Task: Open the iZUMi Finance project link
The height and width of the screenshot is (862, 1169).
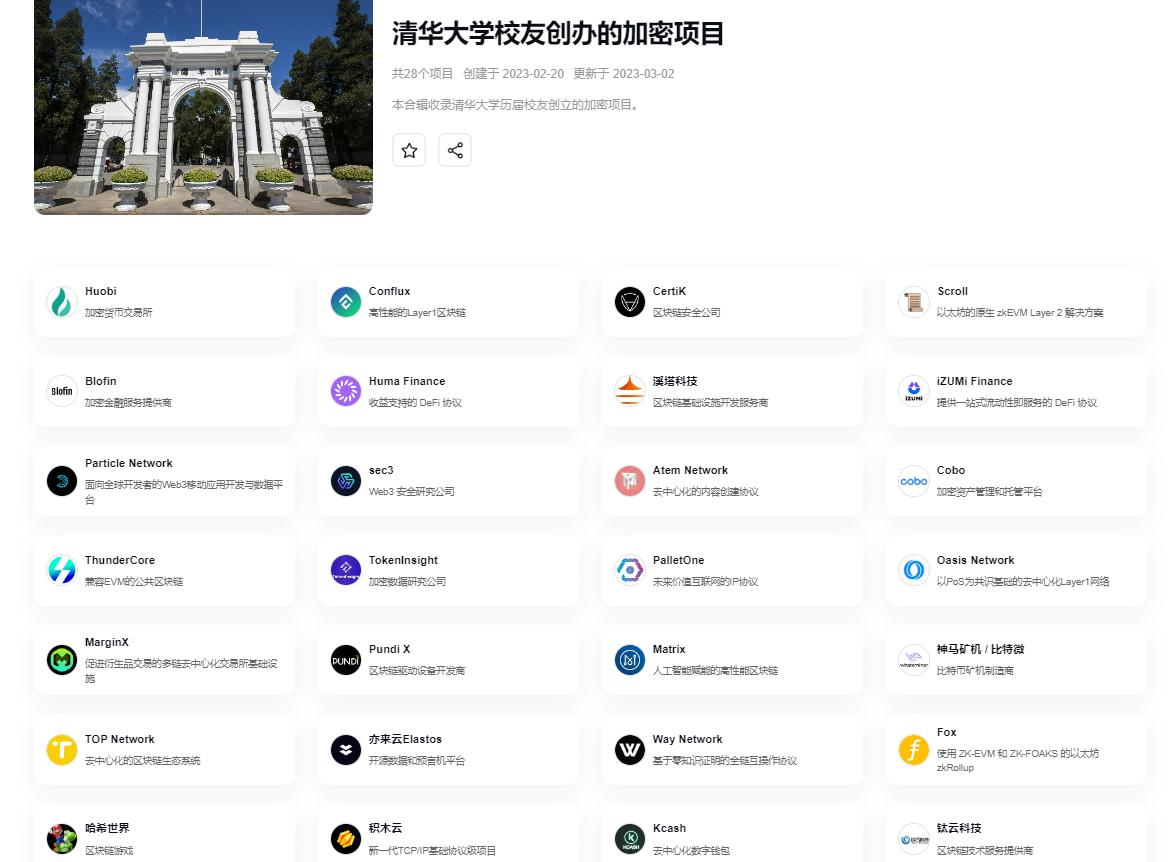Action: [974, 381]
